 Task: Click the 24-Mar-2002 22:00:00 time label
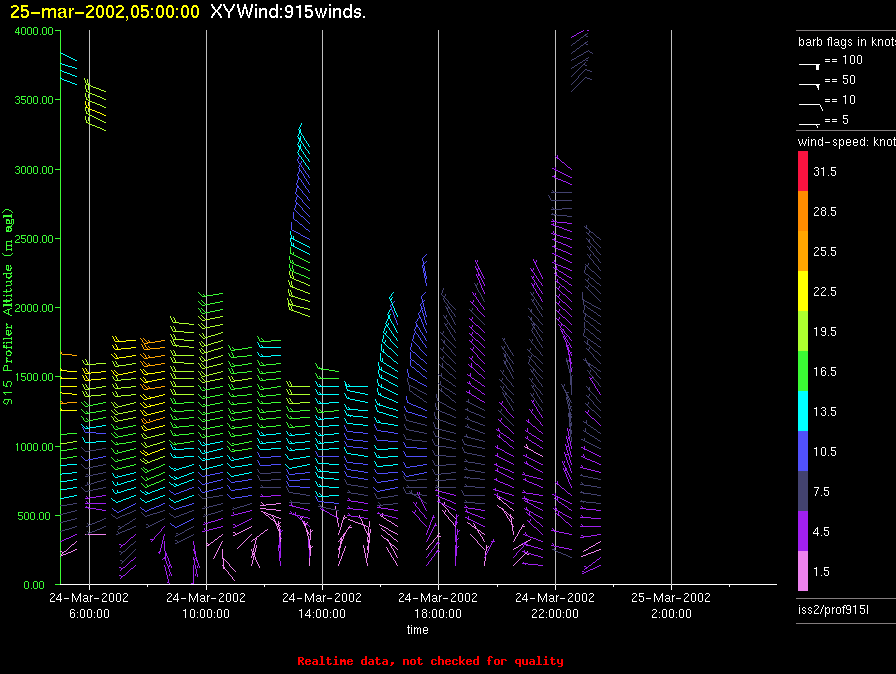click(555, 604)
